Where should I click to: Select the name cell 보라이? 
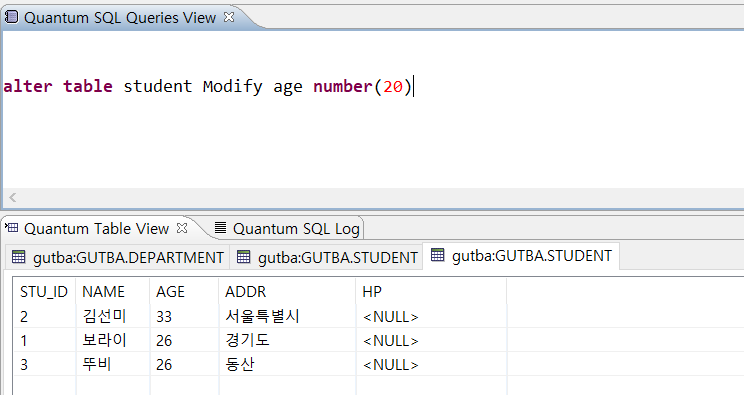(x=113, y=340)
